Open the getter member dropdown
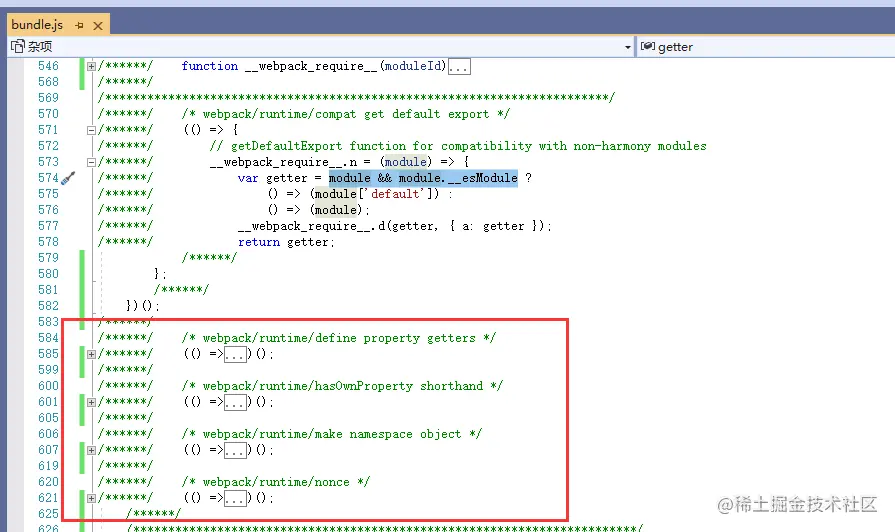This screenshot has height=532, width=895. point(765,47)
